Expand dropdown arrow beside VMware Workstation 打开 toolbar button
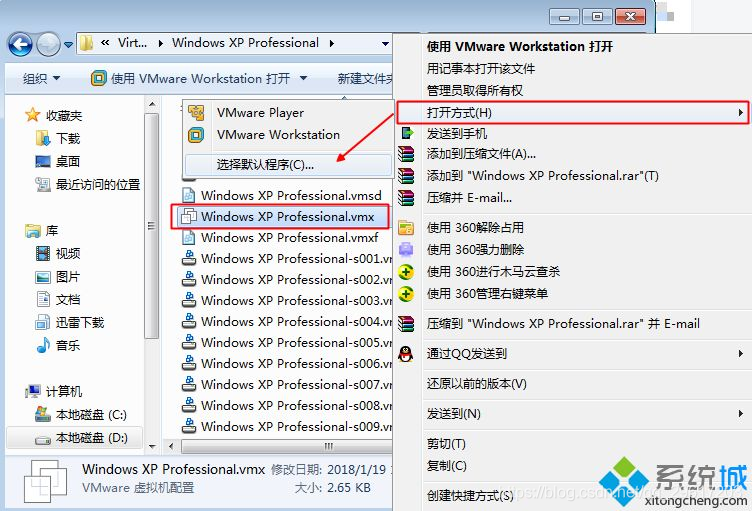This screenshot has width=752, height=511. [304, 78]
